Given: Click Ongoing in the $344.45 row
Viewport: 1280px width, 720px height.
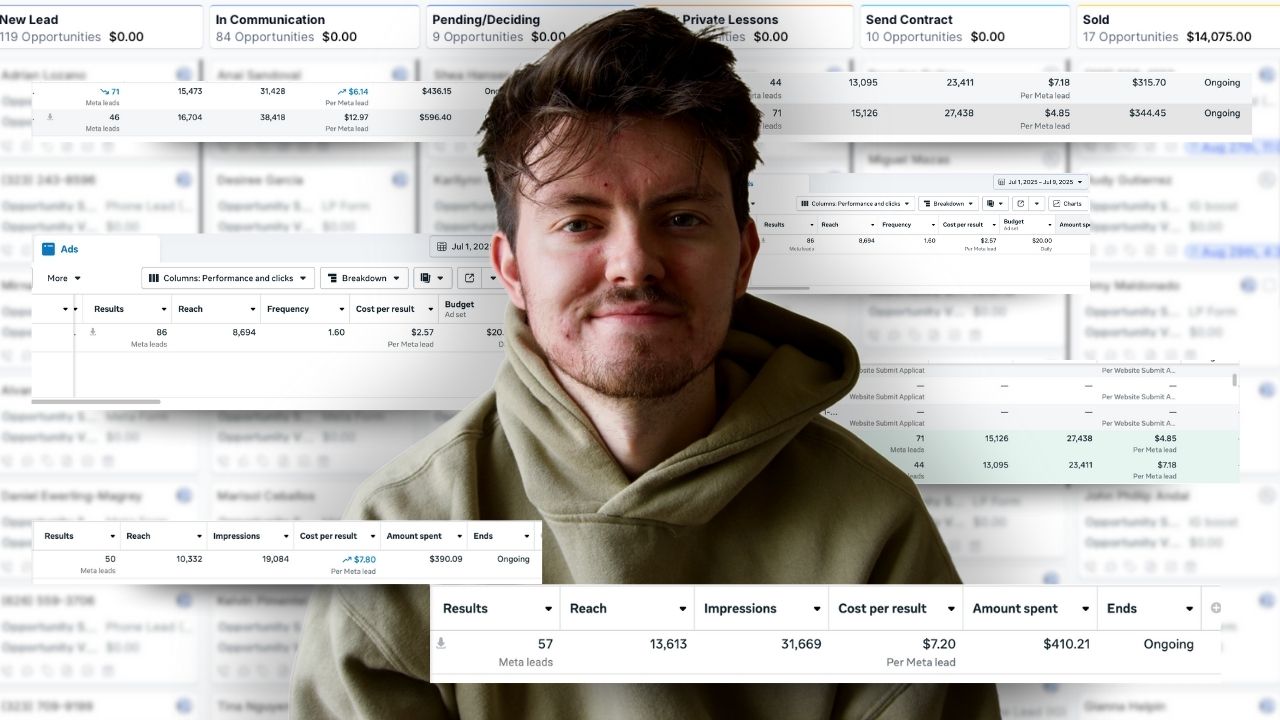Looking at the screenshot, I should coord(1222,113).
